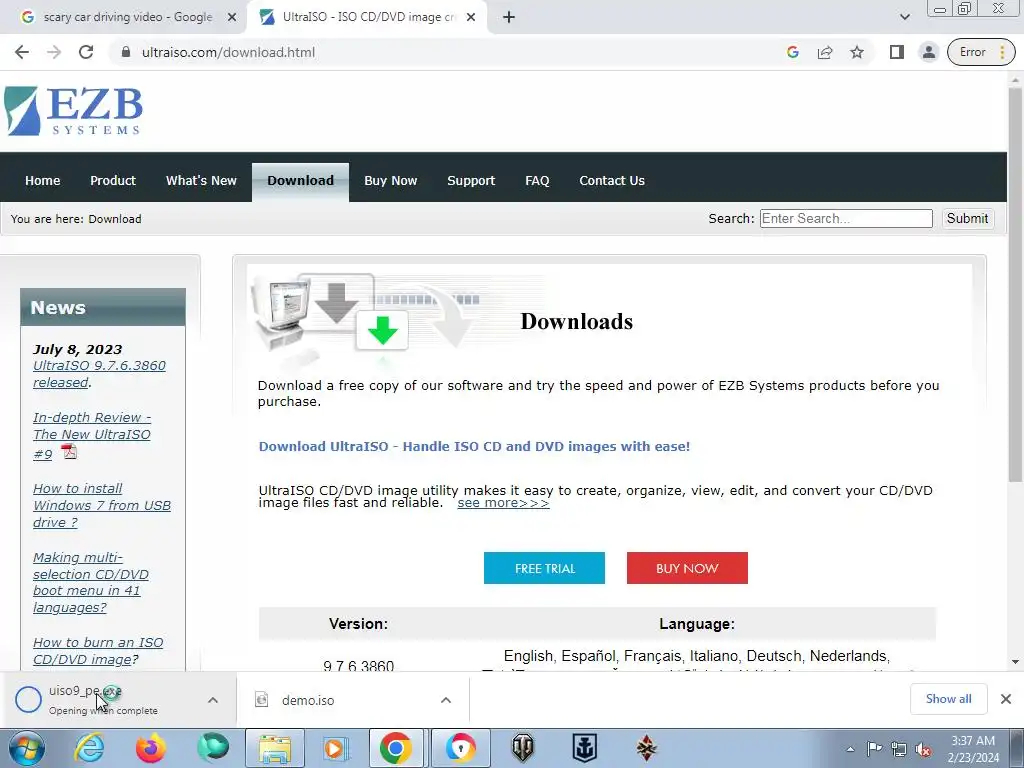1024x768 pixels.
Task: Open the What's New menu item
Action: click(x=201, y=181)
